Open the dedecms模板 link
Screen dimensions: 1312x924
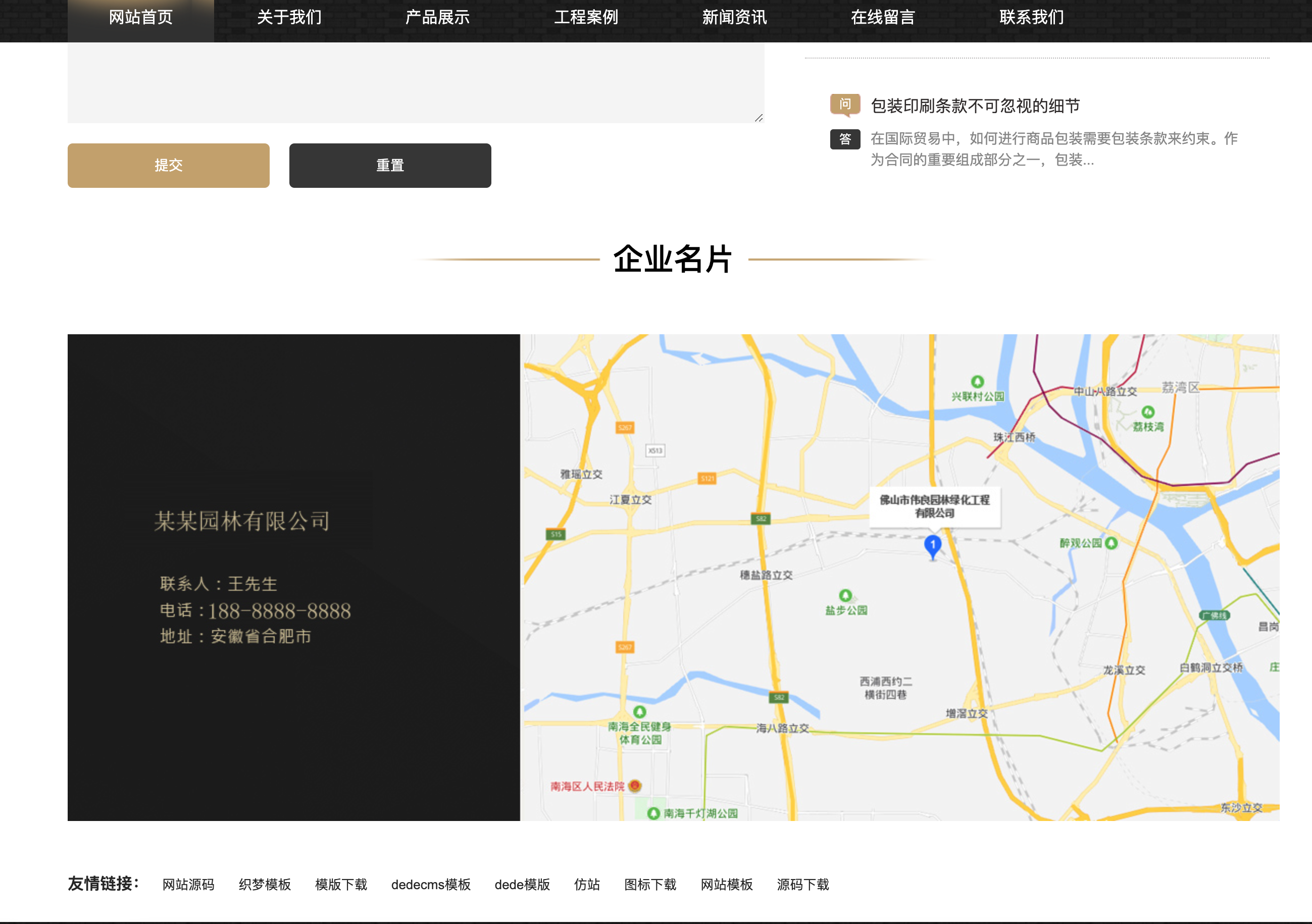431,885
